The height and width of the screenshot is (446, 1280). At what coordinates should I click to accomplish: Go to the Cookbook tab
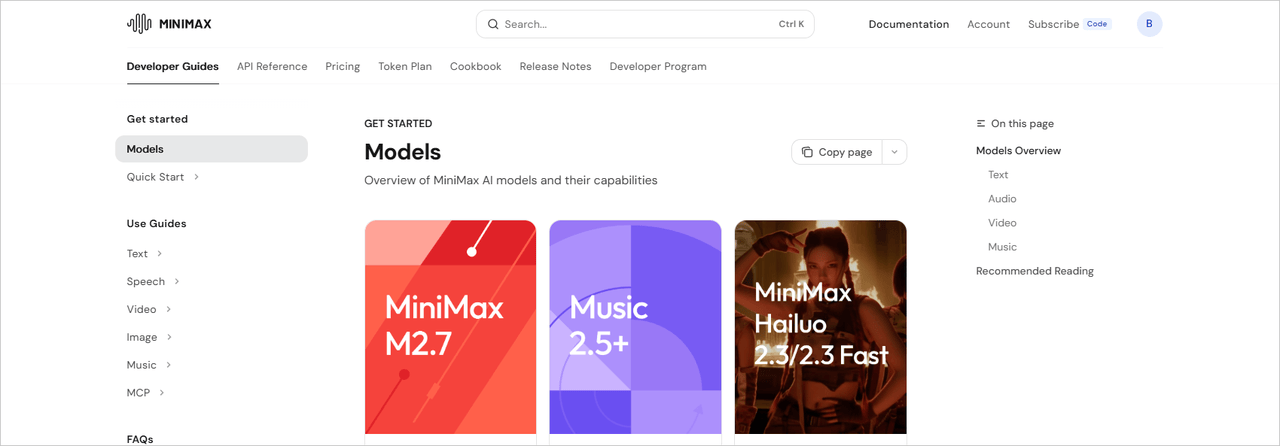coord(475,66)
